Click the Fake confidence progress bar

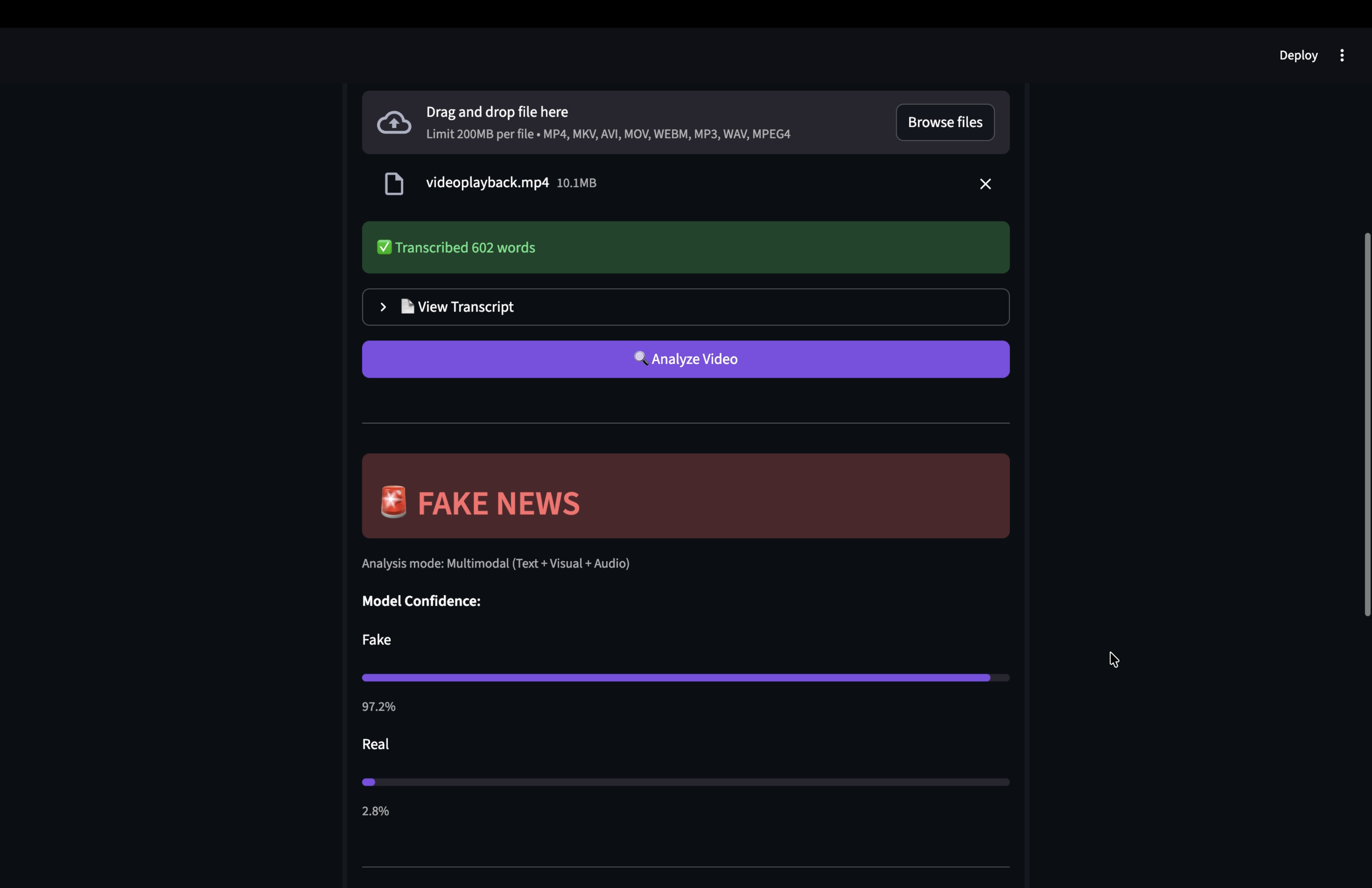pos(686,678)
